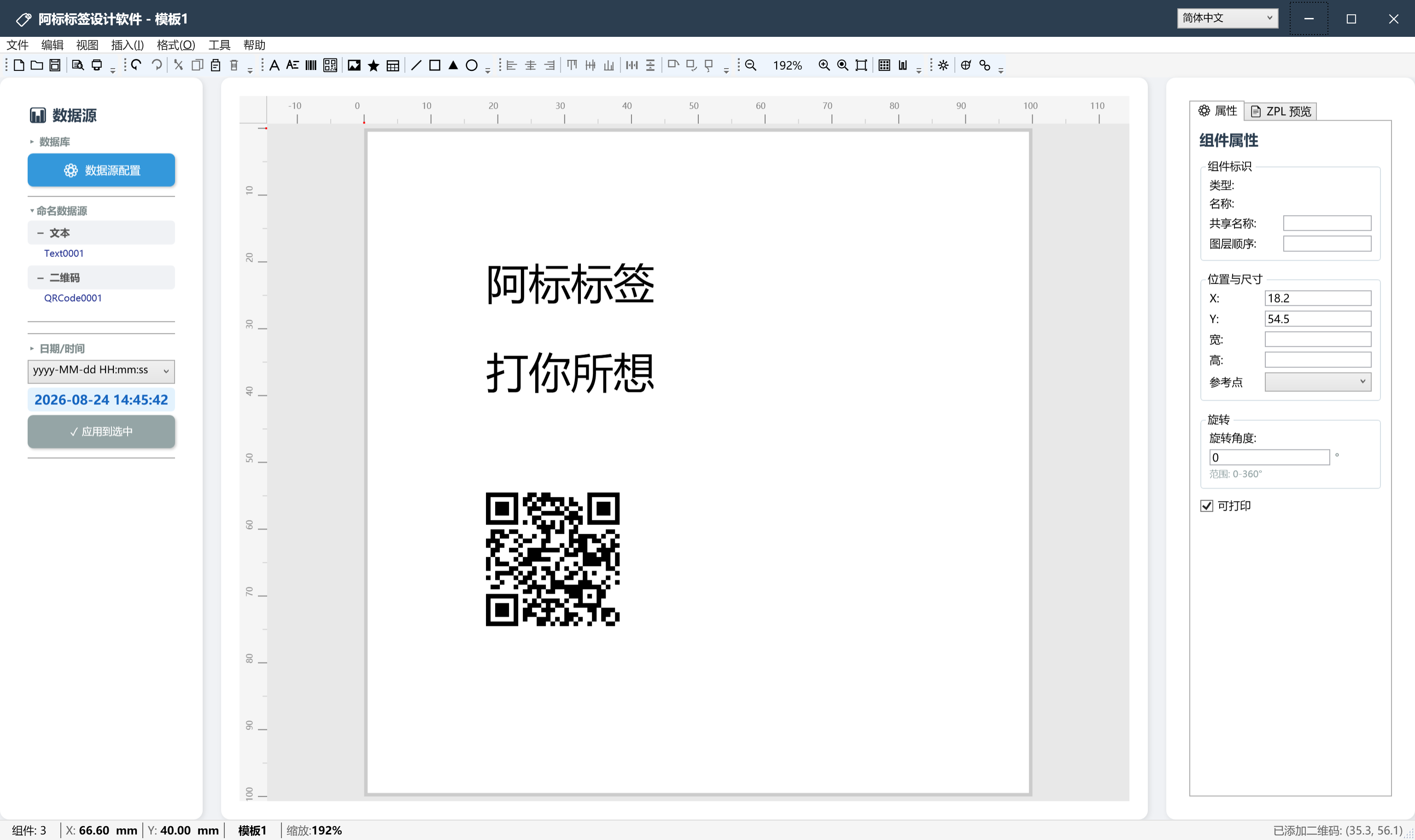This screenshot has width=1415, height=840.
Task: Fit canvas to window icon
Action: coord(861,65)
